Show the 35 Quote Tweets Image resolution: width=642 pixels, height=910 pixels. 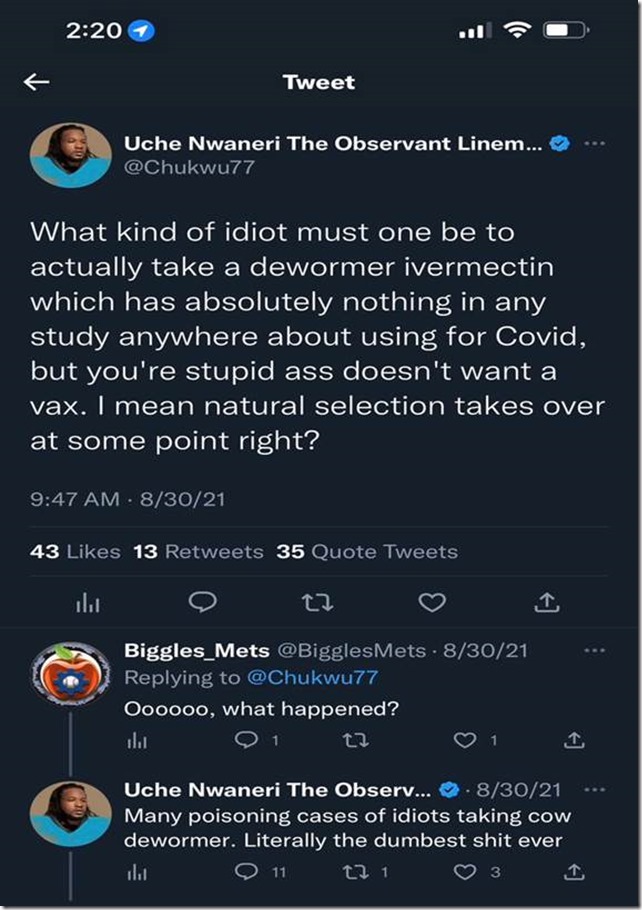click(x=367, y=551)
